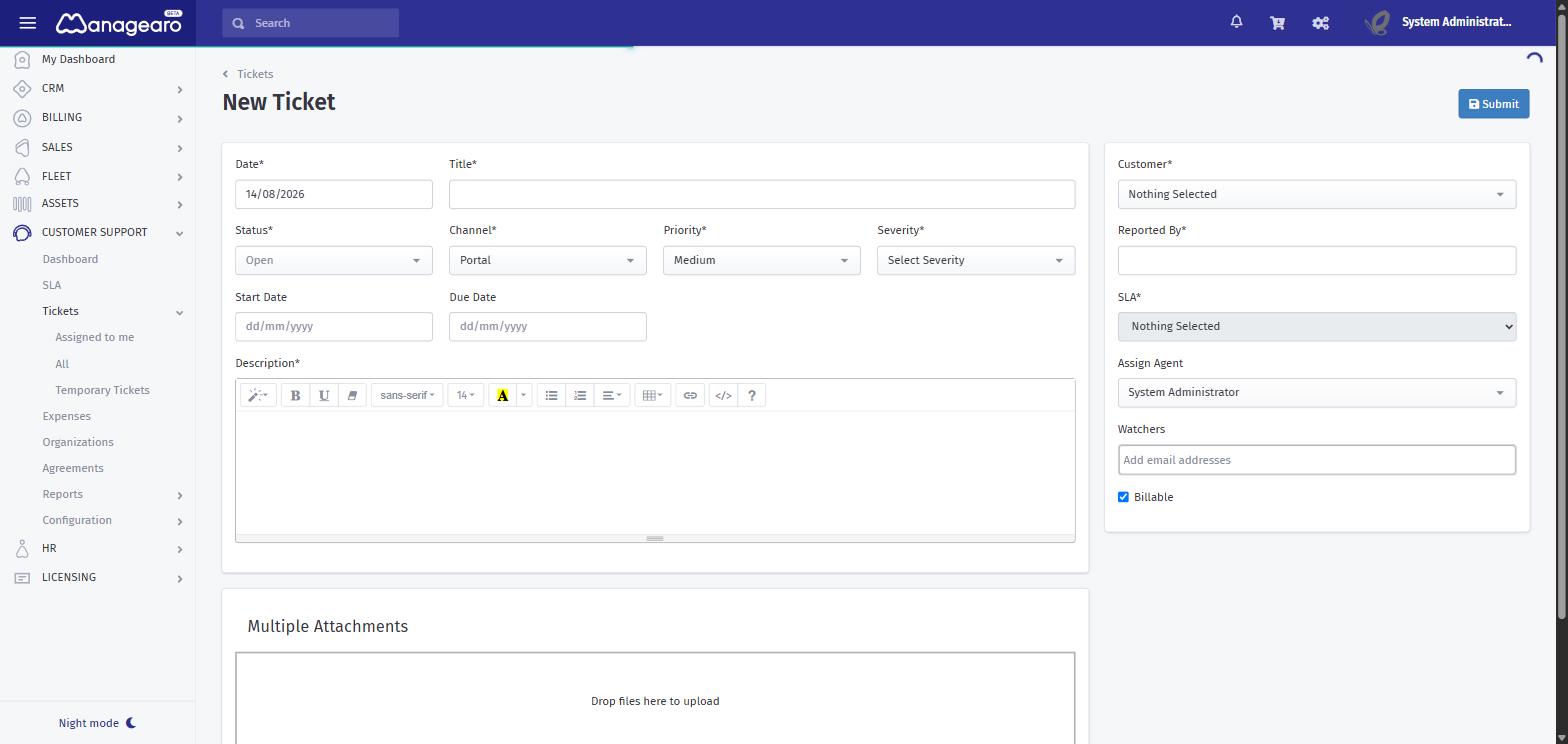Click the Licensing sidebar icon
Image resolution: width=1568 pixels, height=744 pixels.
[x=22, y=578]
